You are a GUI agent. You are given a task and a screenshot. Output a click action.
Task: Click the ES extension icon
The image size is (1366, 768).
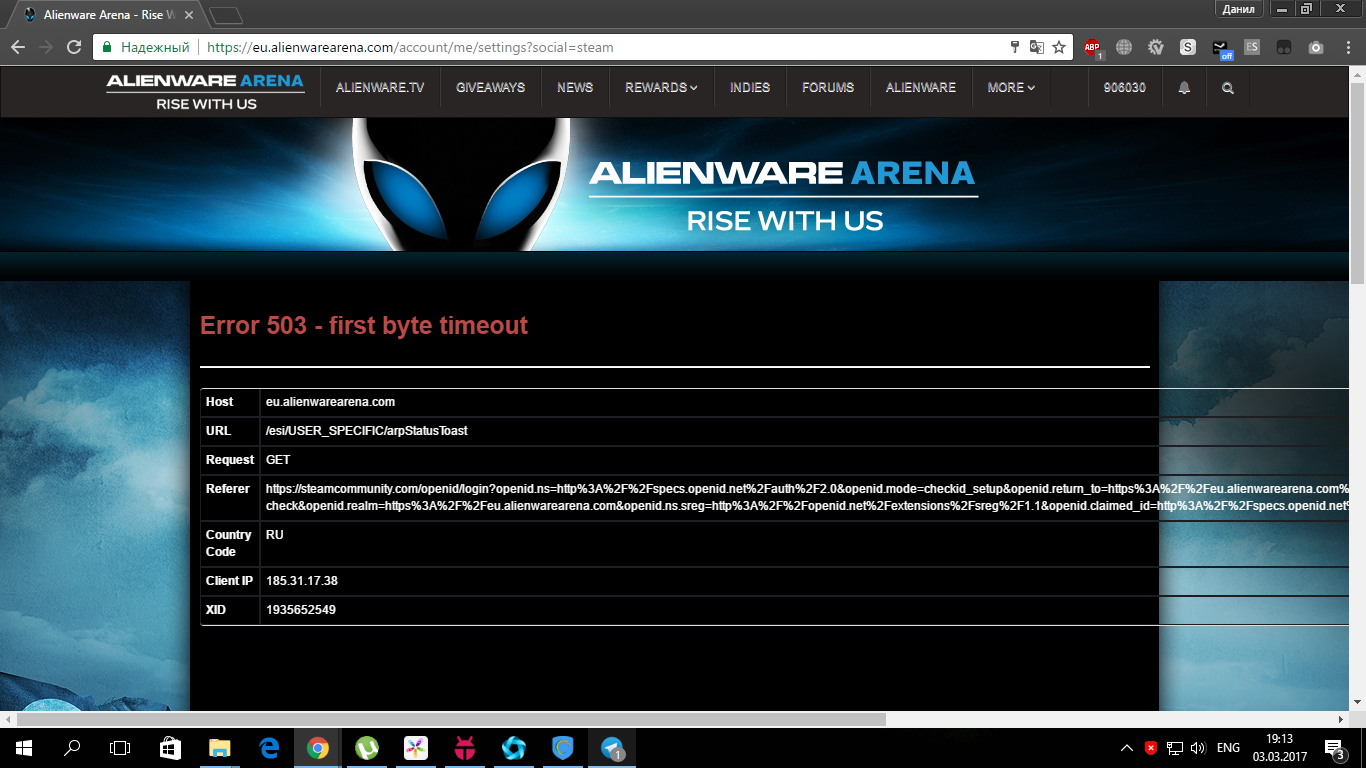click(1252, 47)
